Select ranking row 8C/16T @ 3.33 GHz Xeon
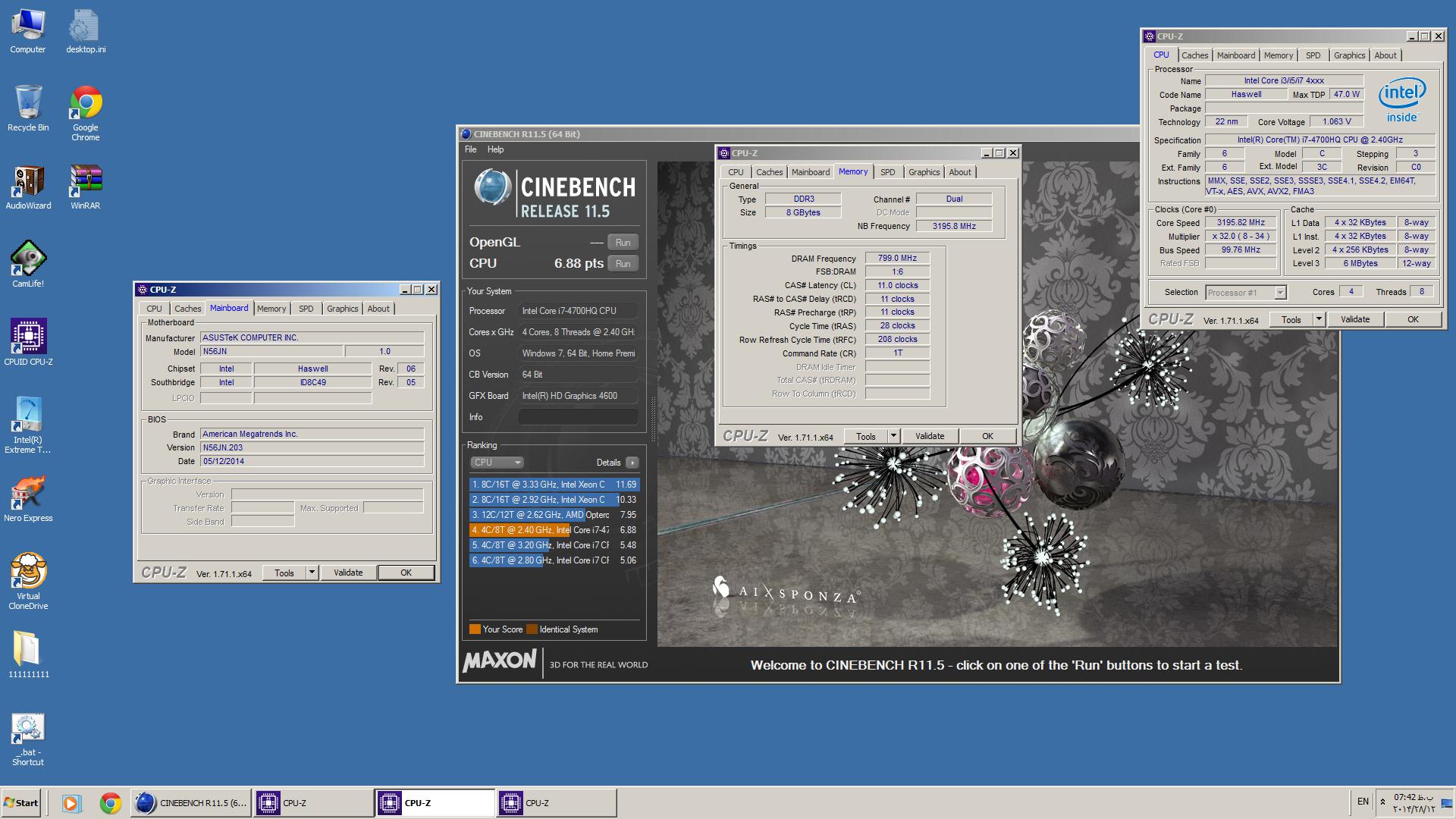 (554, 485)
